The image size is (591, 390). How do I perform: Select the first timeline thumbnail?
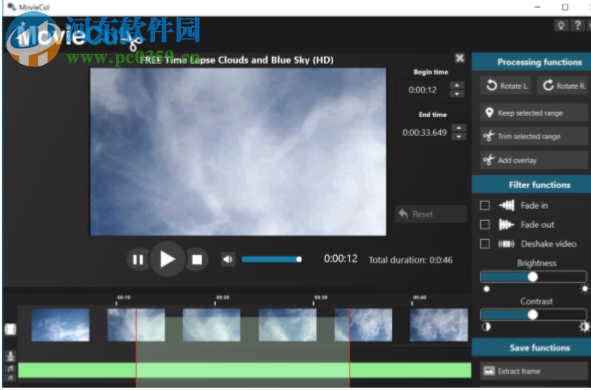(60, 325)
